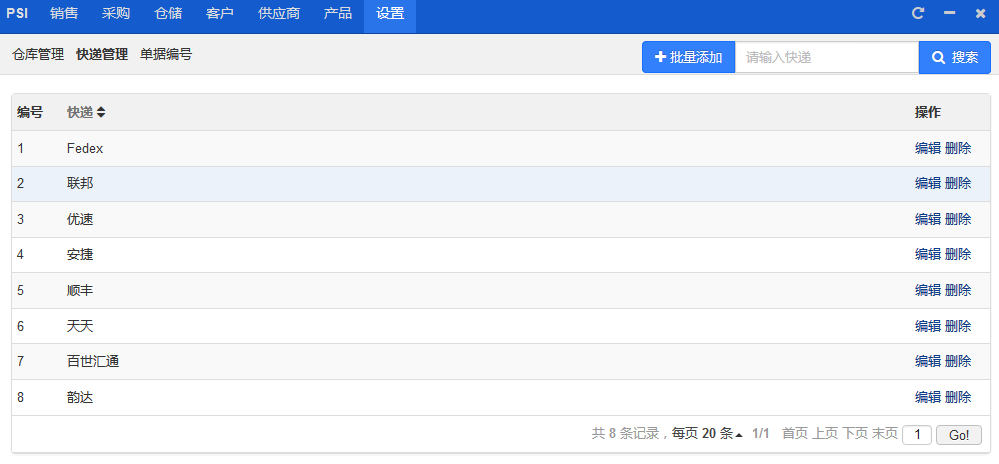Delete the 联邦 row

coord(958,184)
